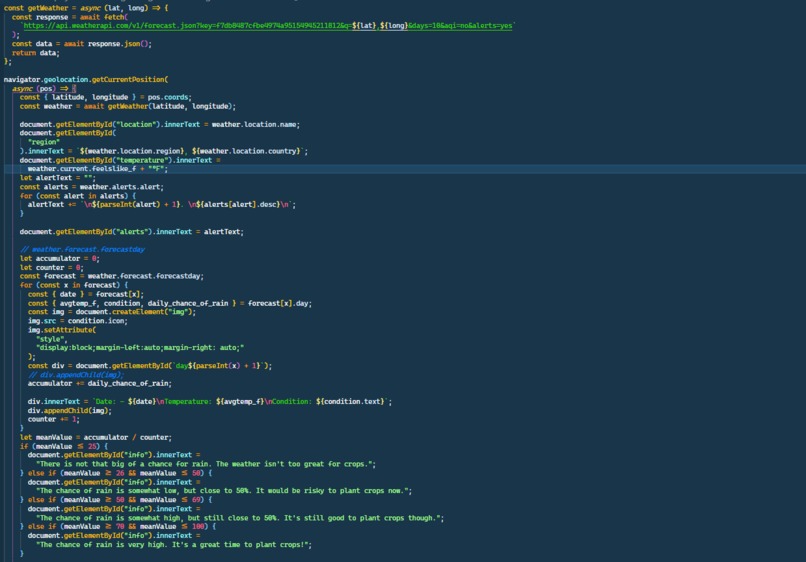806x562 pixels.
Task: Click the 'meanValue ≥ 70 && meanValue ≤ 100' condition
Action: point(134,527)
